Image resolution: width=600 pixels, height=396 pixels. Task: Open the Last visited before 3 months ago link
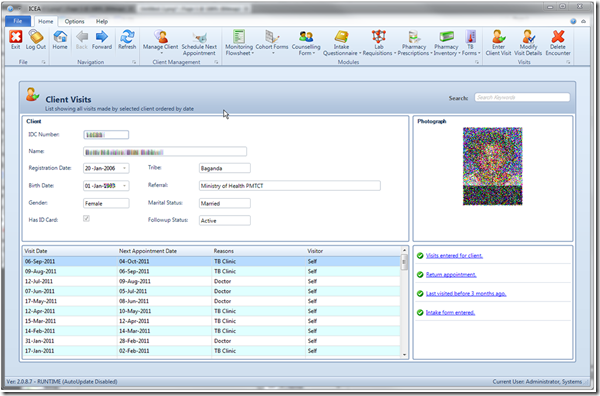[466, 293]
